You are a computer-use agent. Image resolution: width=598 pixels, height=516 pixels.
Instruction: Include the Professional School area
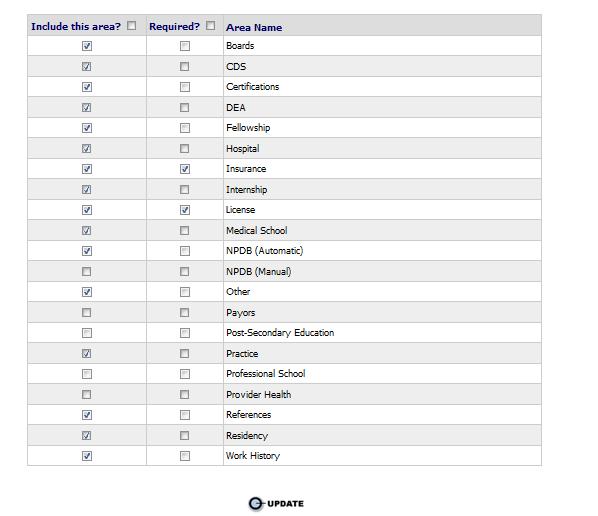[87, 374]
